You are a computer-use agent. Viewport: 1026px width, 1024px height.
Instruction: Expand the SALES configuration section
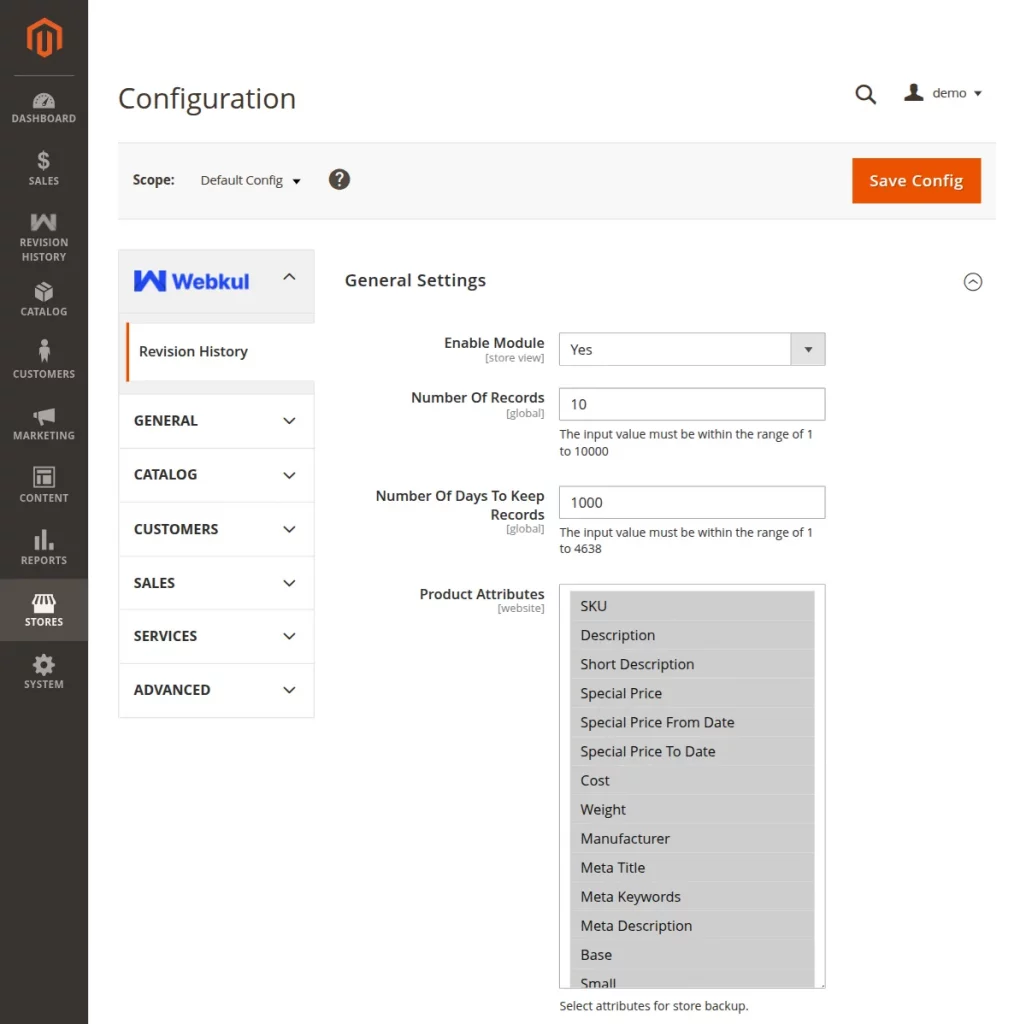tap(216, 583)
